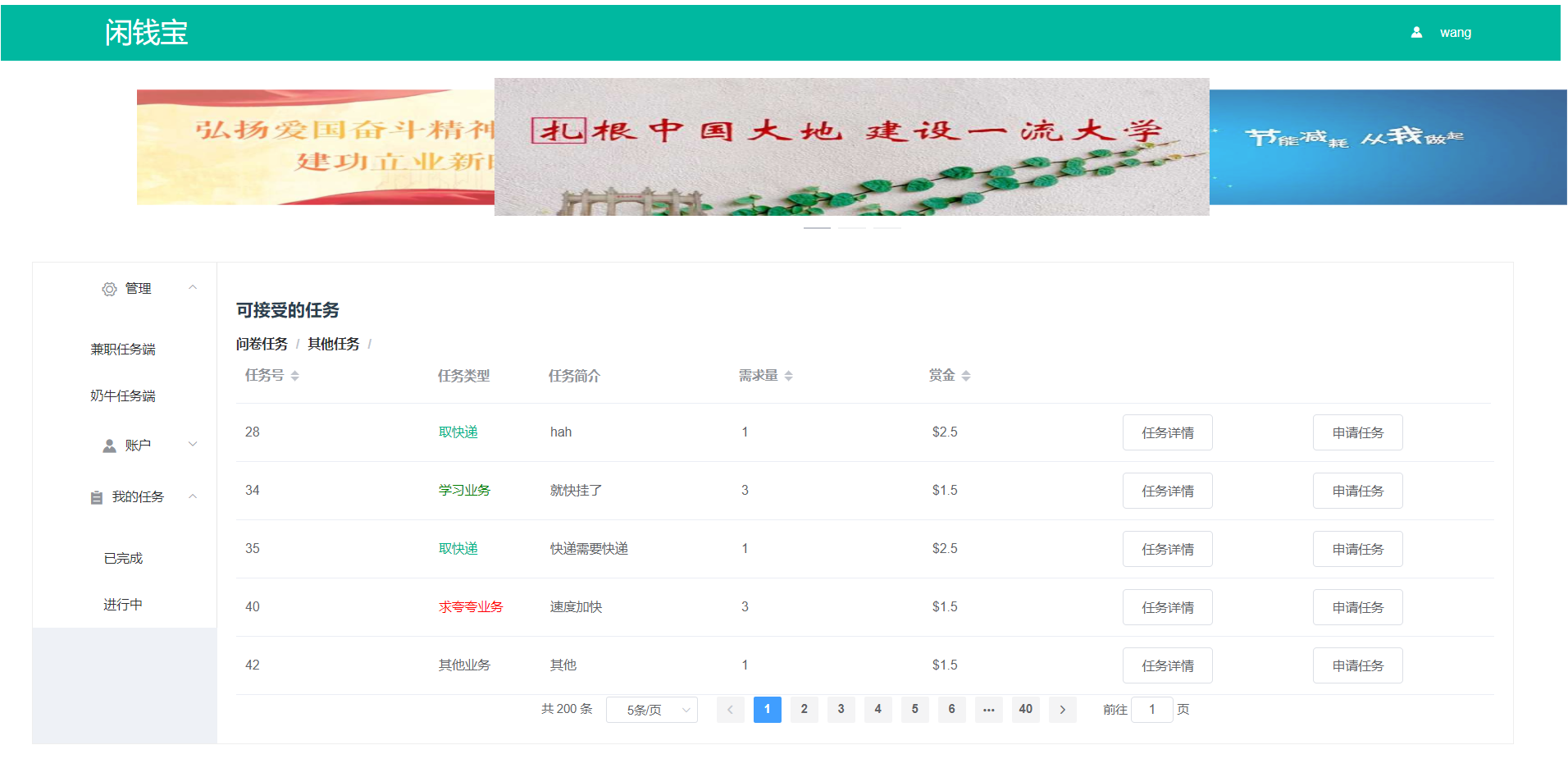The width and height of the screenshot is (1568, 768).
Task: Open the 5条/页 page size dropdown
Action: tap(652, 710)
